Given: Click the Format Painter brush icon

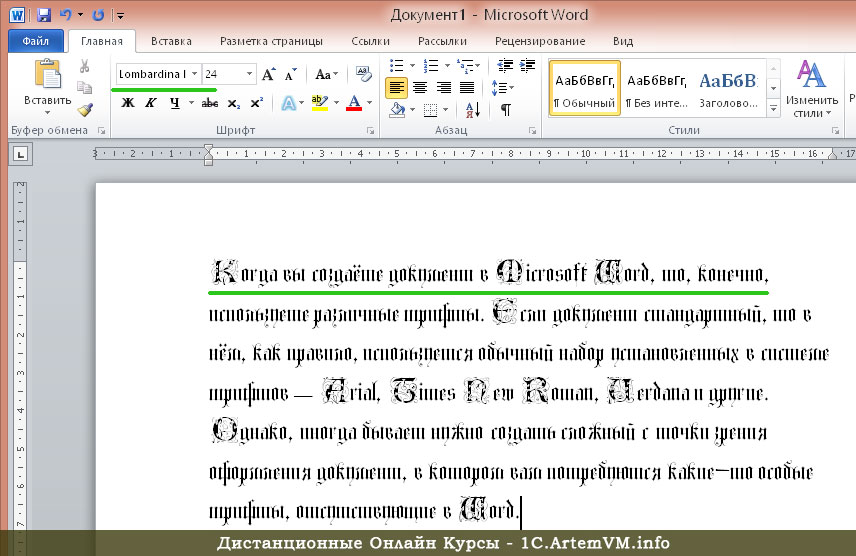Looking at the screenshot, I should pos(85,109).
